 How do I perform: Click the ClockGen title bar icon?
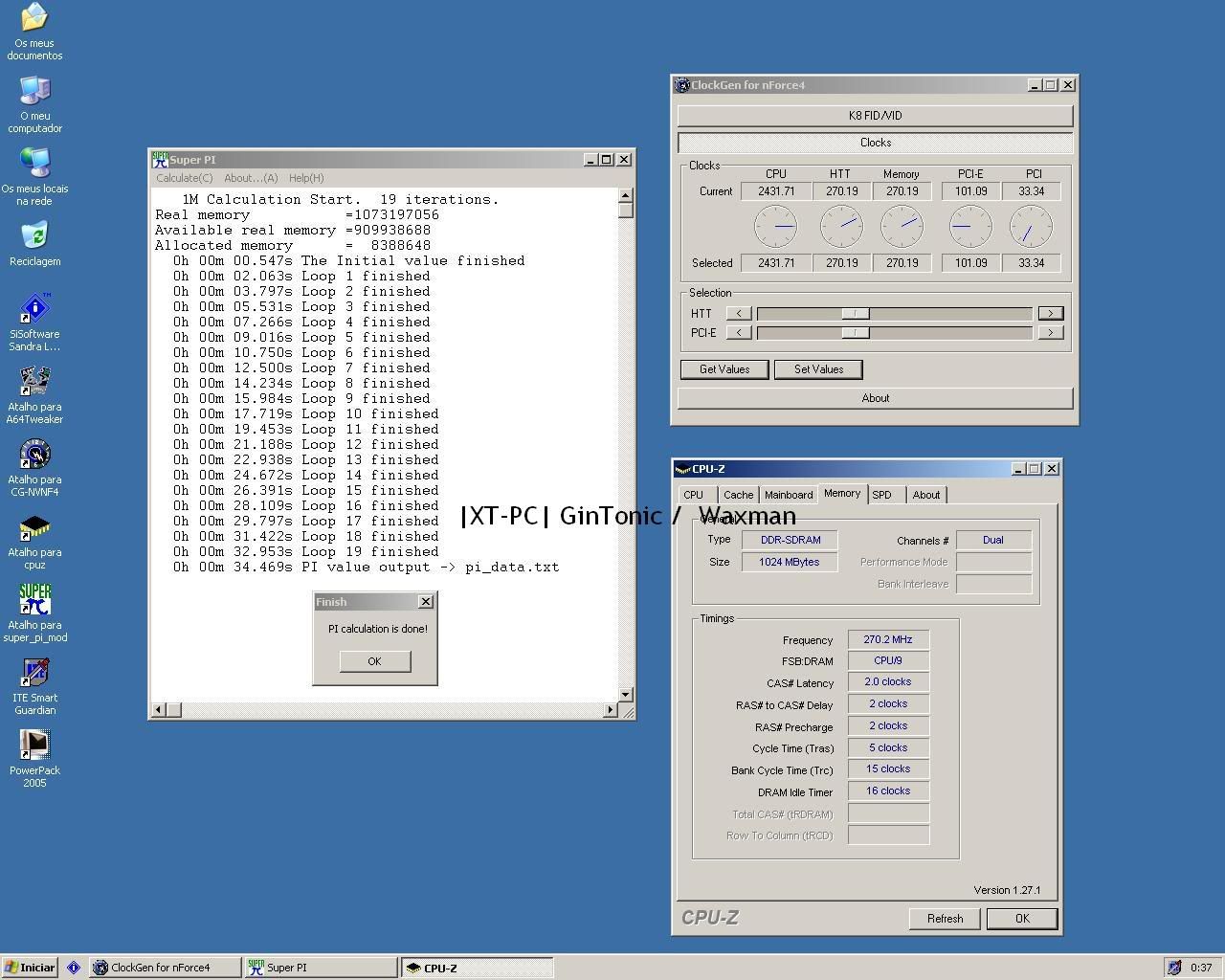pyautogui.click(x=682, y=85)
